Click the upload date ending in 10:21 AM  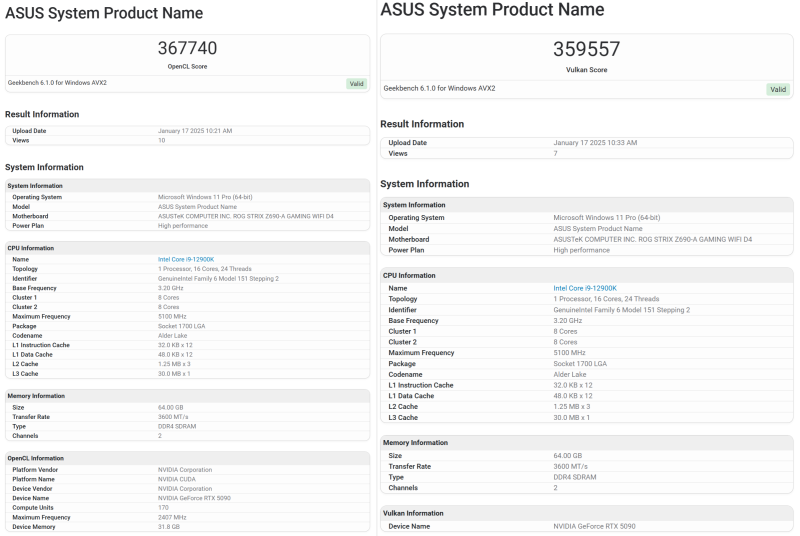pos(195,131)
